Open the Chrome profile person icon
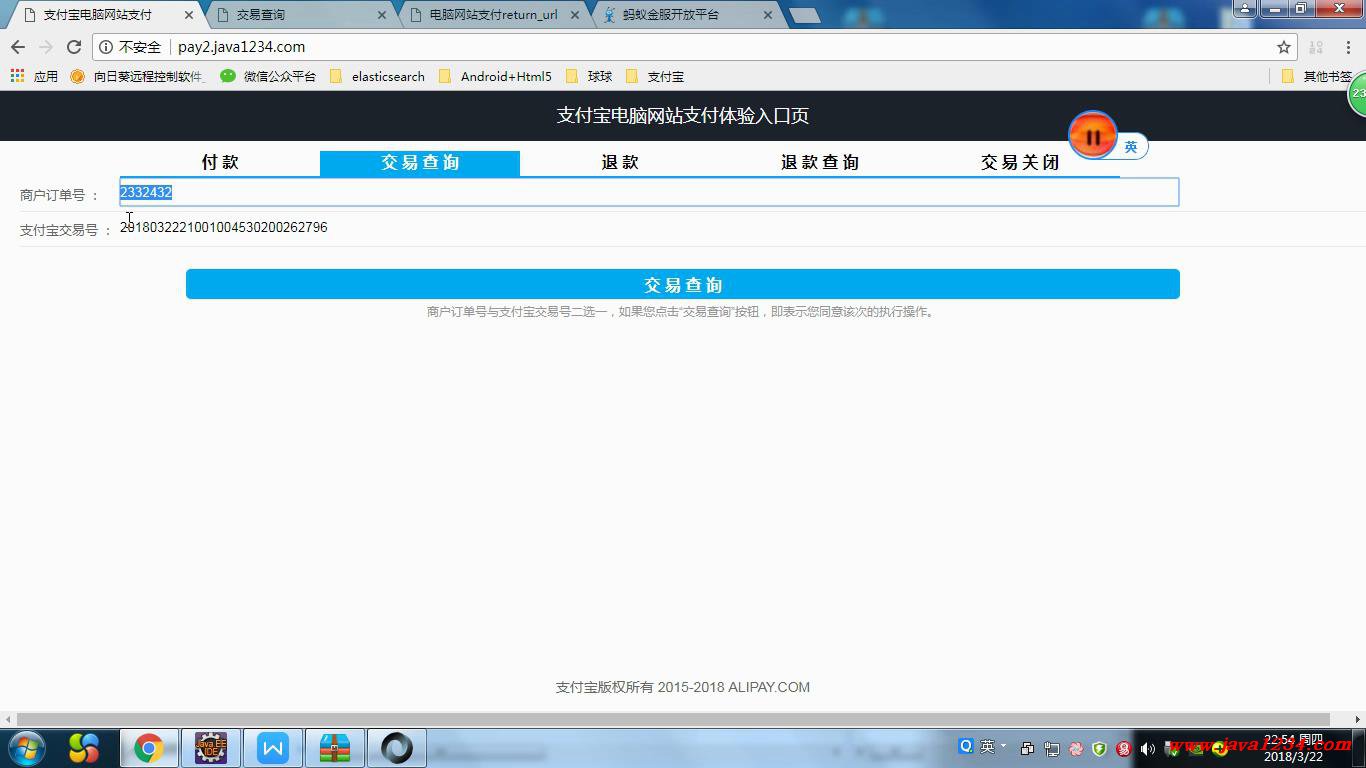The image size is (1366, 768). click(1244, 9)
